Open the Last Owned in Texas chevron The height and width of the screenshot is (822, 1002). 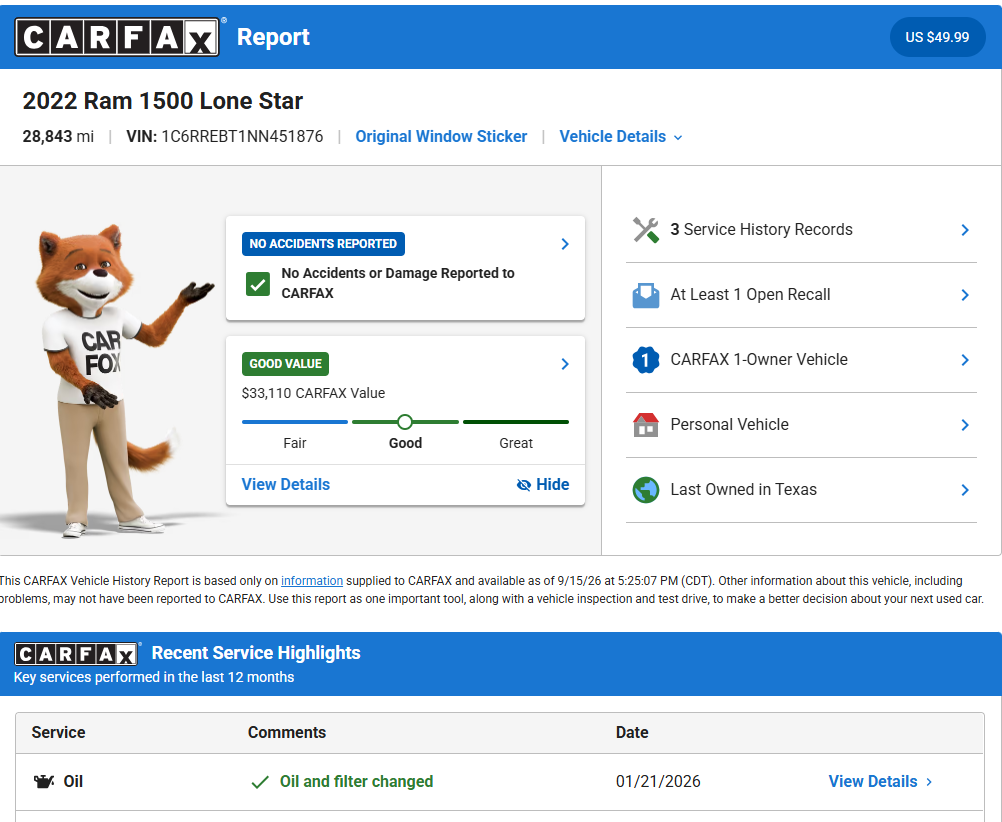click(x=965, y=490)
